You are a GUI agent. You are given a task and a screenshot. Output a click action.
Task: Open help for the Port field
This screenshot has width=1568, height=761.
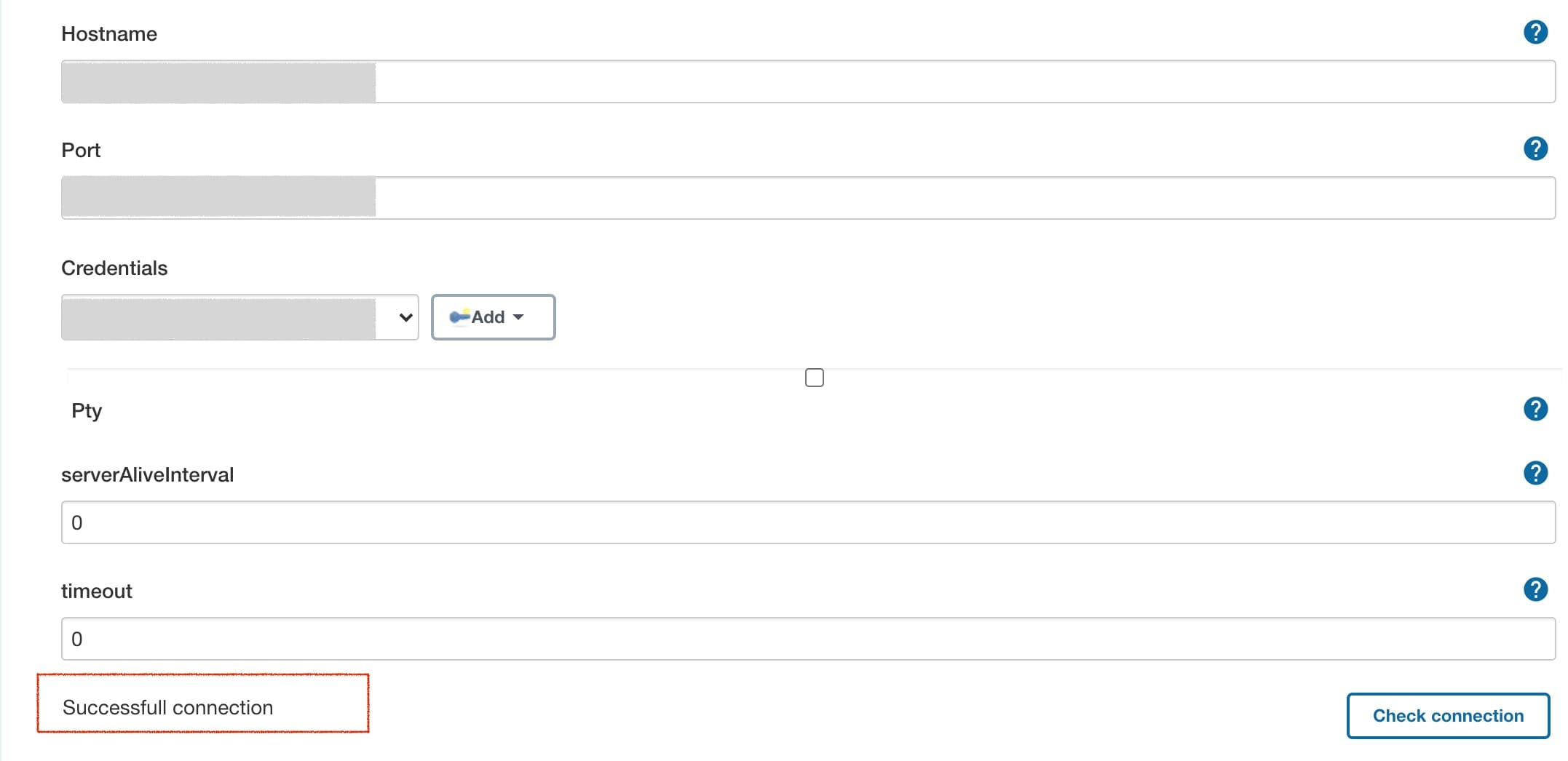[1535, 148]
